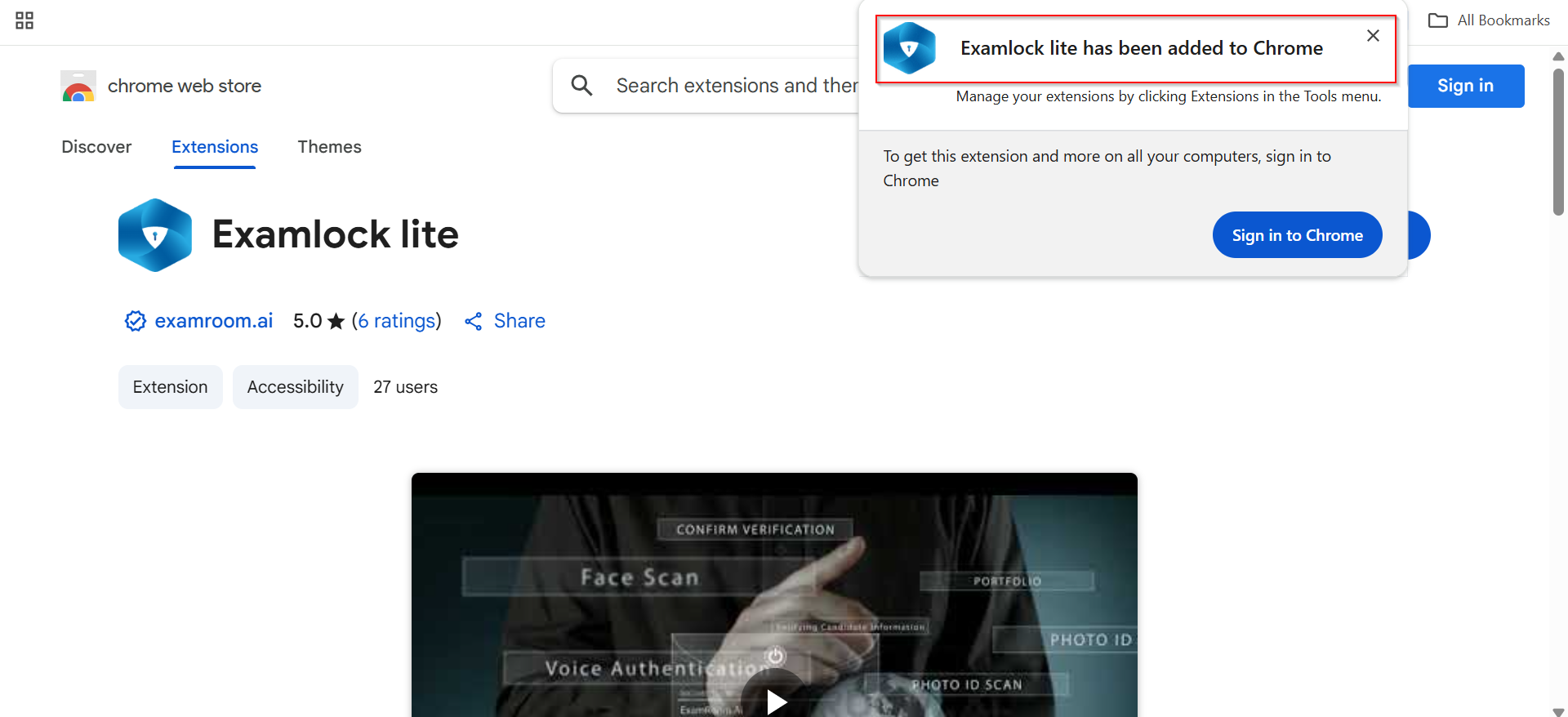Click the Examlock lite extension logo
The image size is (1568, 717).
[x=155, y=235]
